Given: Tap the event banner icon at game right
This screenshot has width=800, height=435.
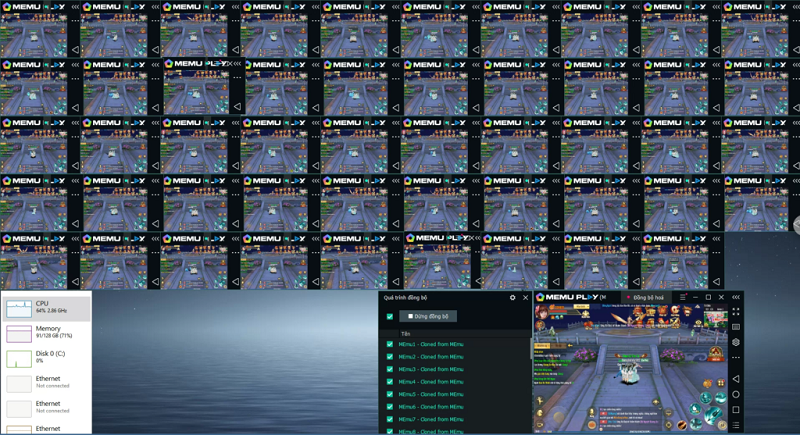Looking at the screenshot, I should click(x=716, y=353).
